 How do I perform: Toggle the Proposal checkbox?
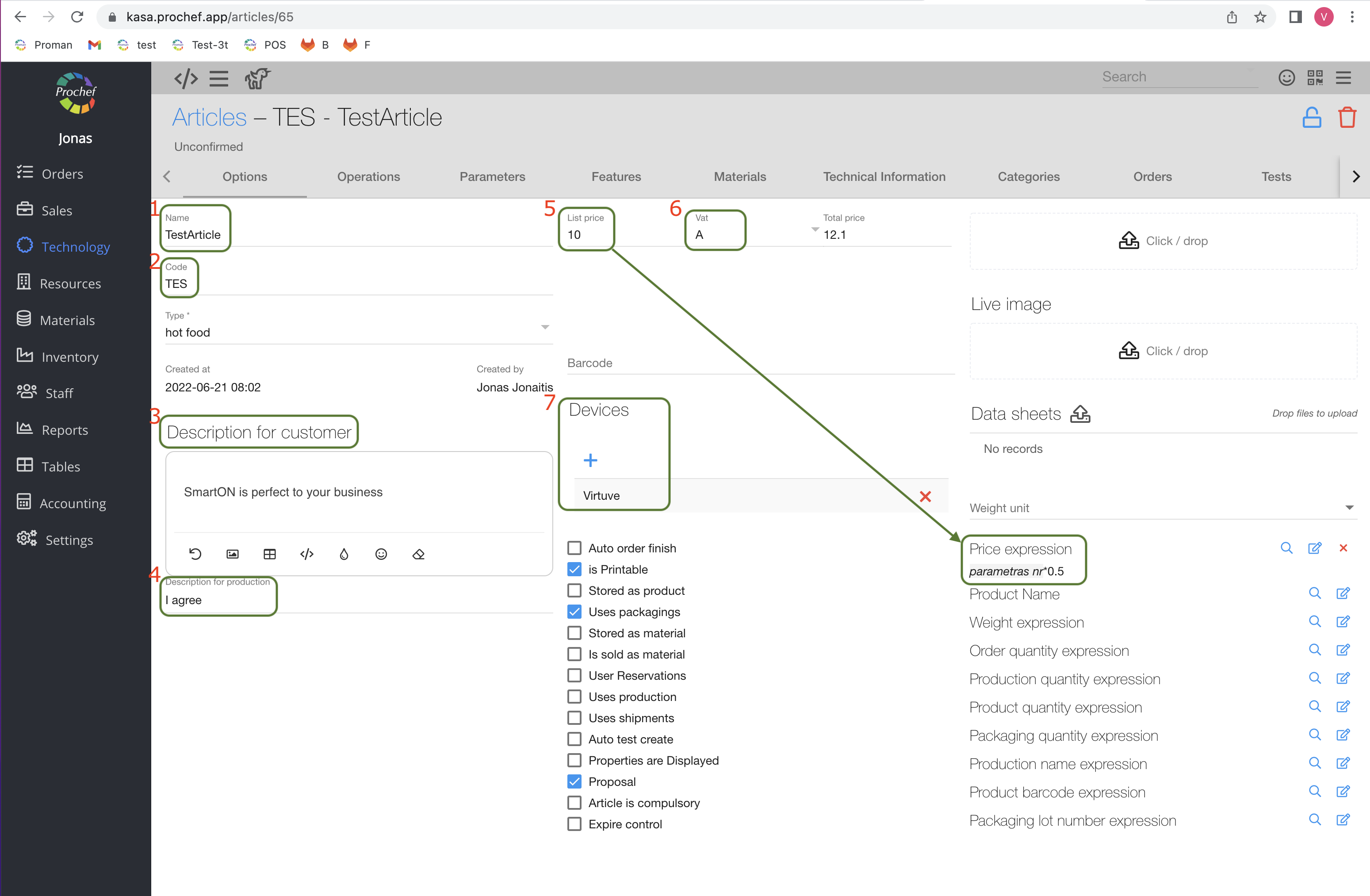pyautogui.click(x=574, y=781)
